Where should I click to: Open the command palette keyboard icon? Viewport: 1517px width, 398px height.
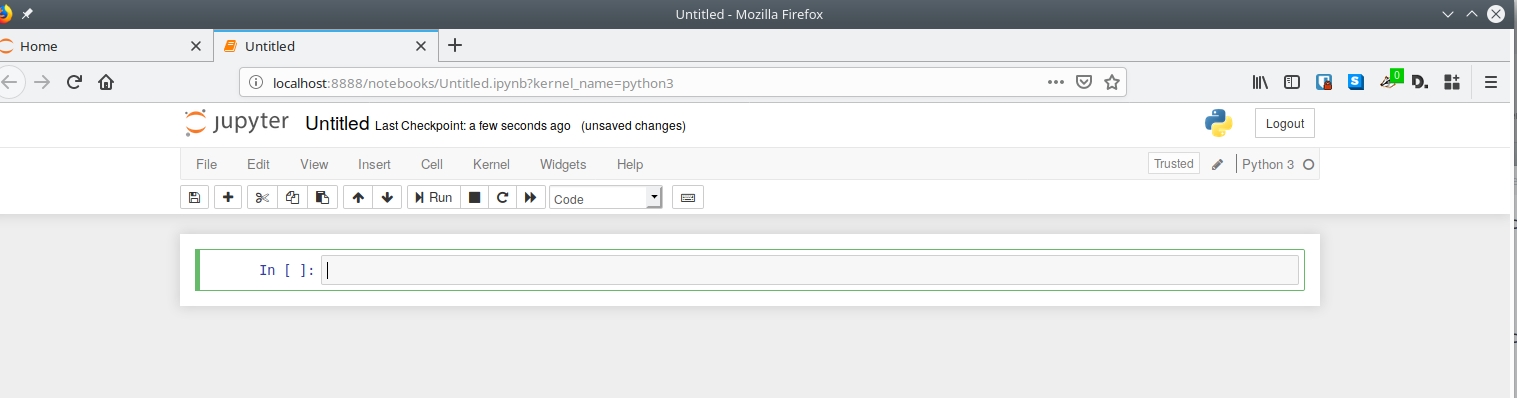tap(688, 197)
